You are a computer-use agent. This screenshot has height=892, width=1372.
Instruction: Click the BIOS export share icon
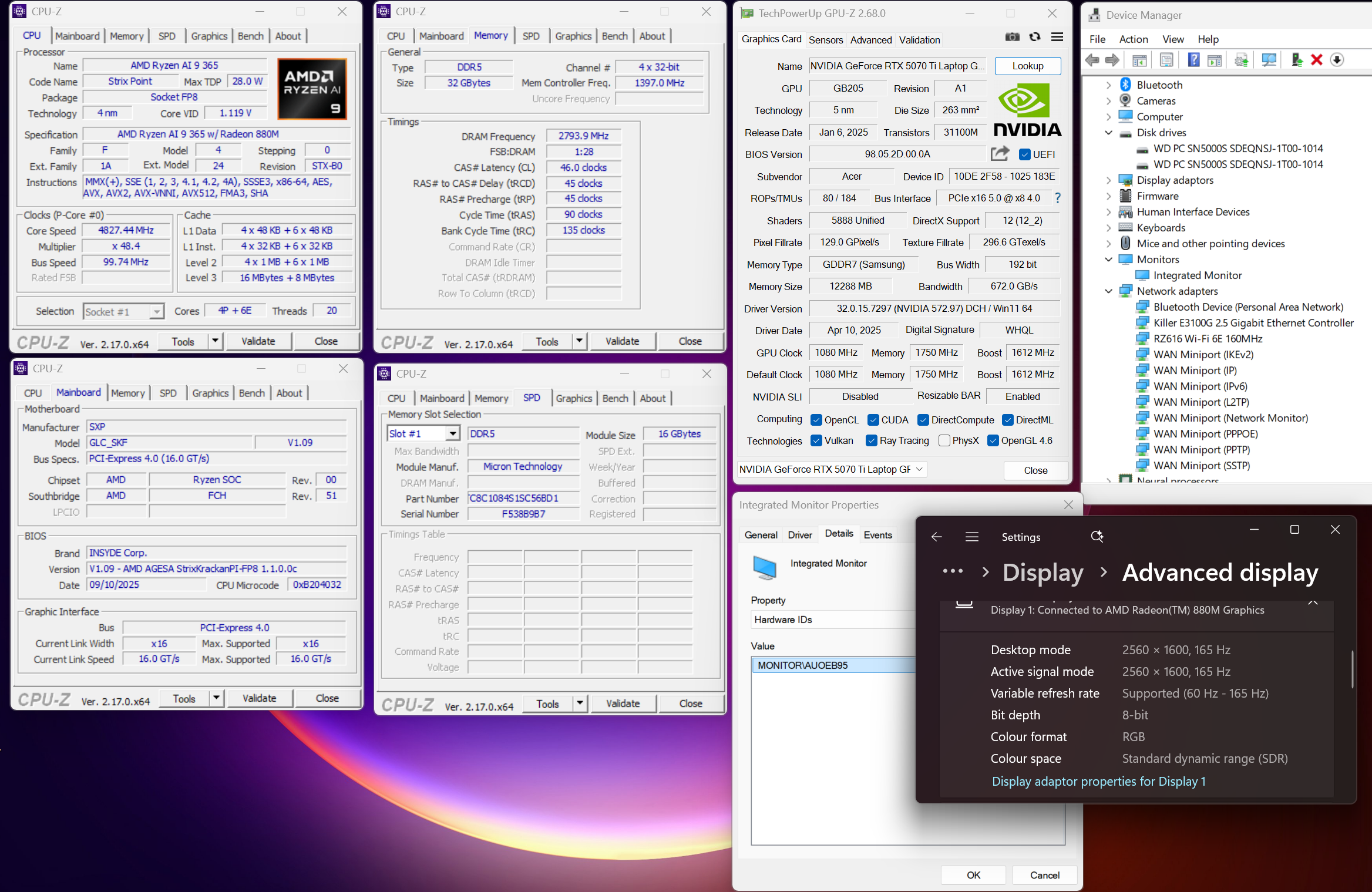tap(1000, 154)
